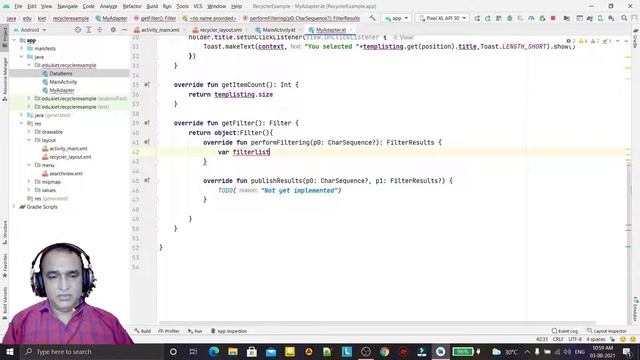
Task: Click the UTF-8 encoding status entry
Action: [x=575, y=339]
